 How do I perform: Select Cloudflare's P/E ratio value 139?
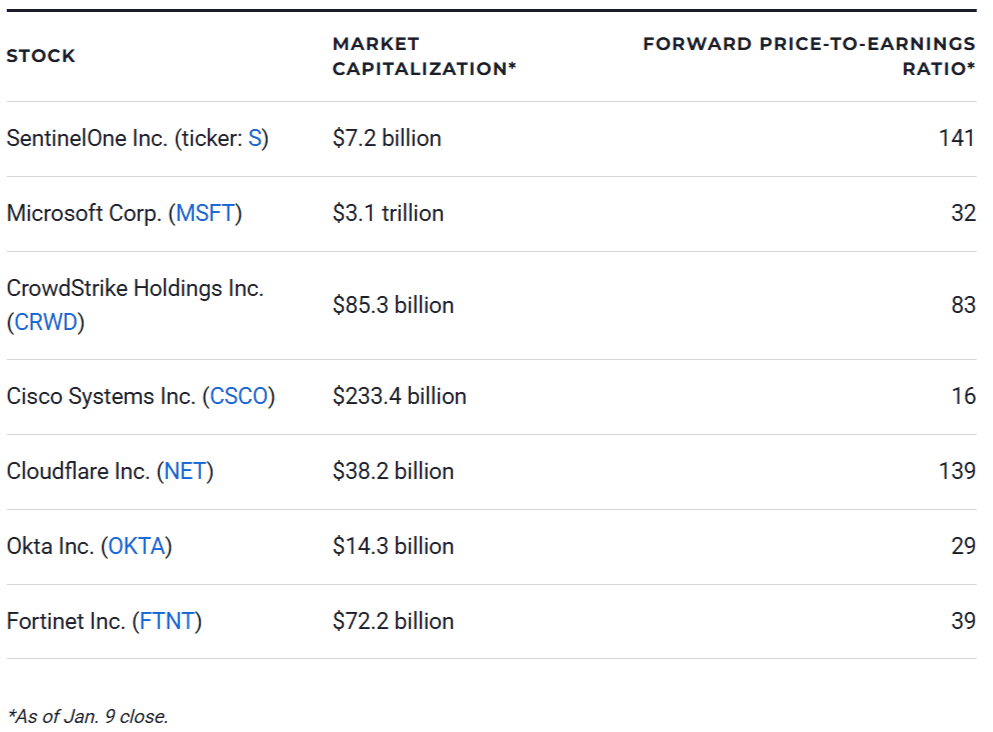pos(956,471)
